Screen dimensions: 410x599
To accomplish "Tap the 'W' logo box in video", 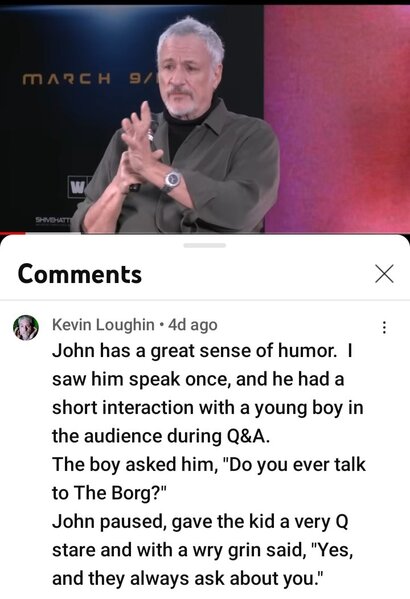I will pos(79,187).
